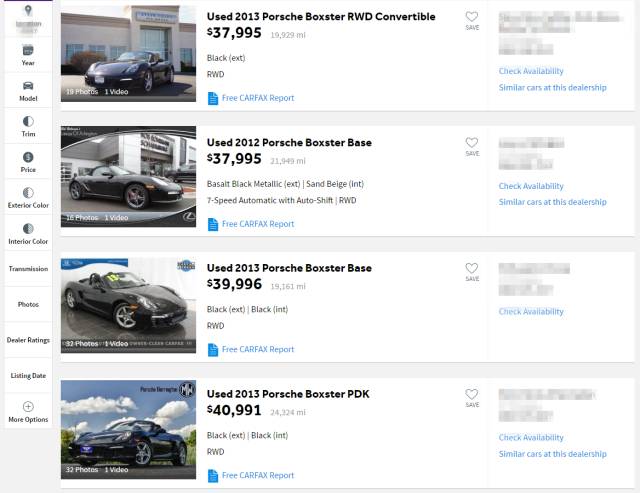640x493 pixels.
Task: Save the 2013 Boxster Base $39,996 listing
Action: point(472,272)
